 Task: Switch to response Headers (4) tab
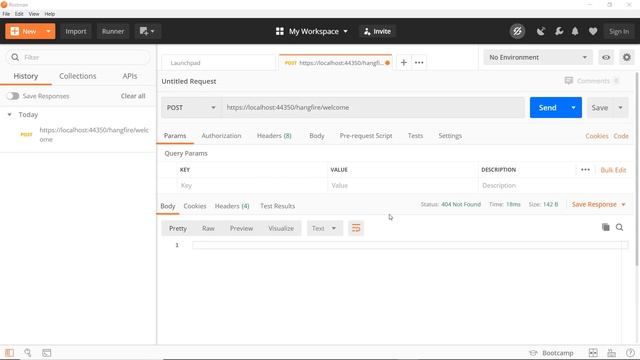coord(232,206)
